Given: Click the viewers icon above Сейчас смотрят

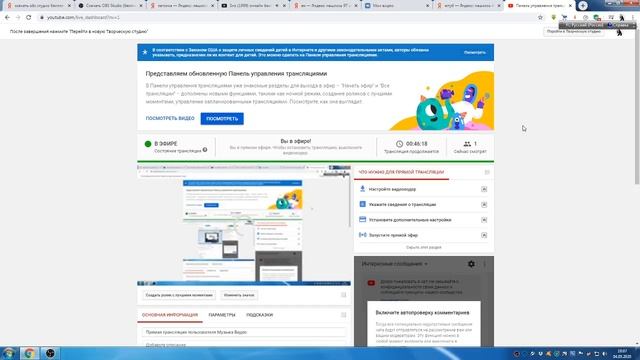Looking at the screenshot, I should pos(467,144).
